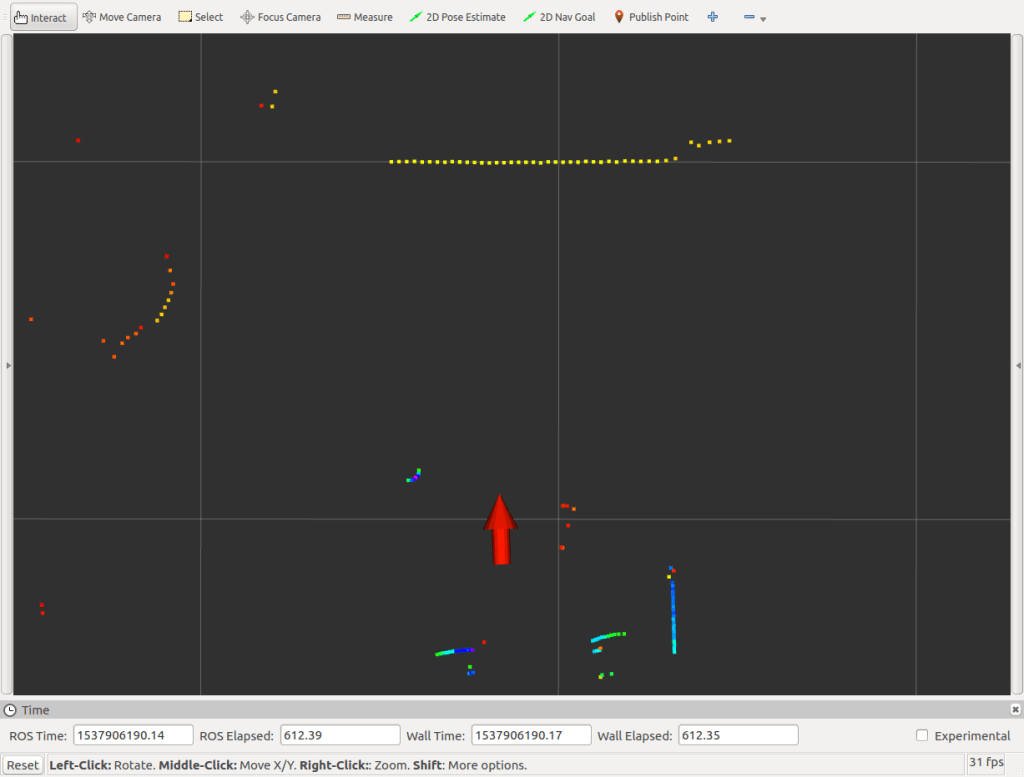Viewport: 1024px width, 777px height.
Task: Select the 2D Pose Estimate tool
Action: click(x=457, y=17)
